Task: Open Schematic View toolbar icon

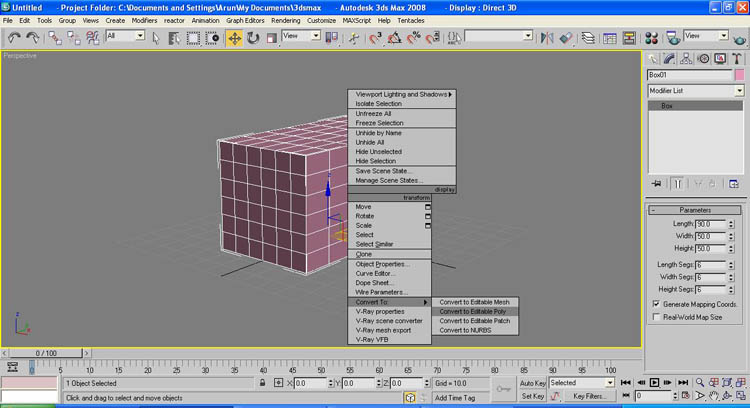Action: 629,38
